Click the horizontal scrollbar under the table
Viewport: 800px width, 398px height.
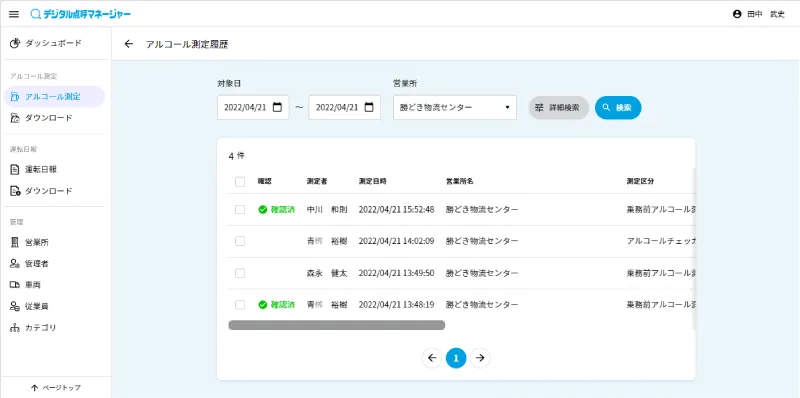pos(337,325)
